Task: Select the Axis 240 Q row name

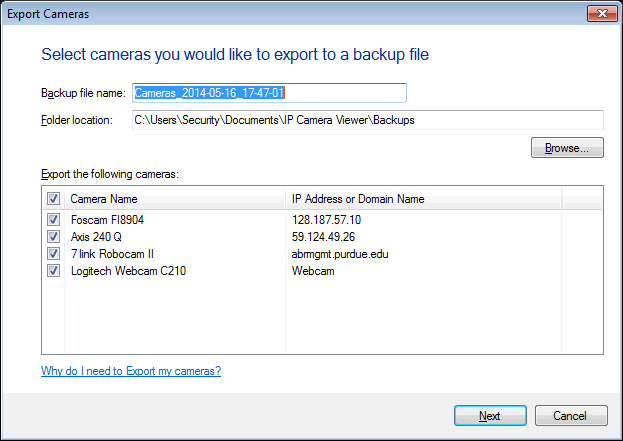Action: pos(96,237)
